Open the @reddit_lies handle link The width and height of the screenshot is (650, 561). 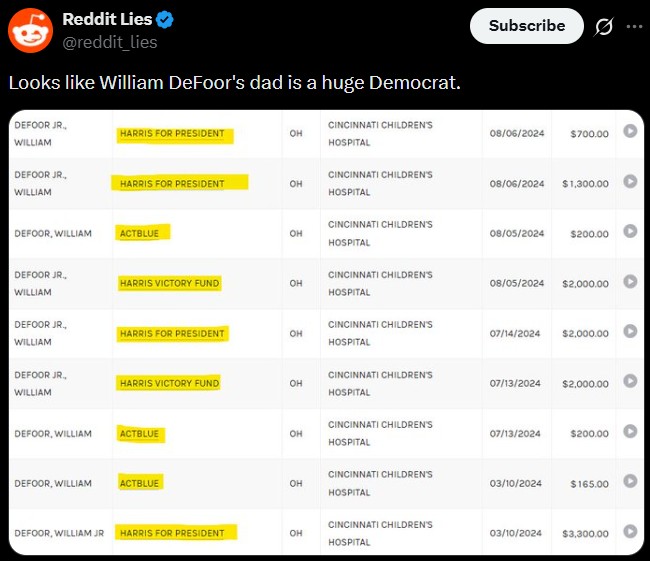pos(110,42)
